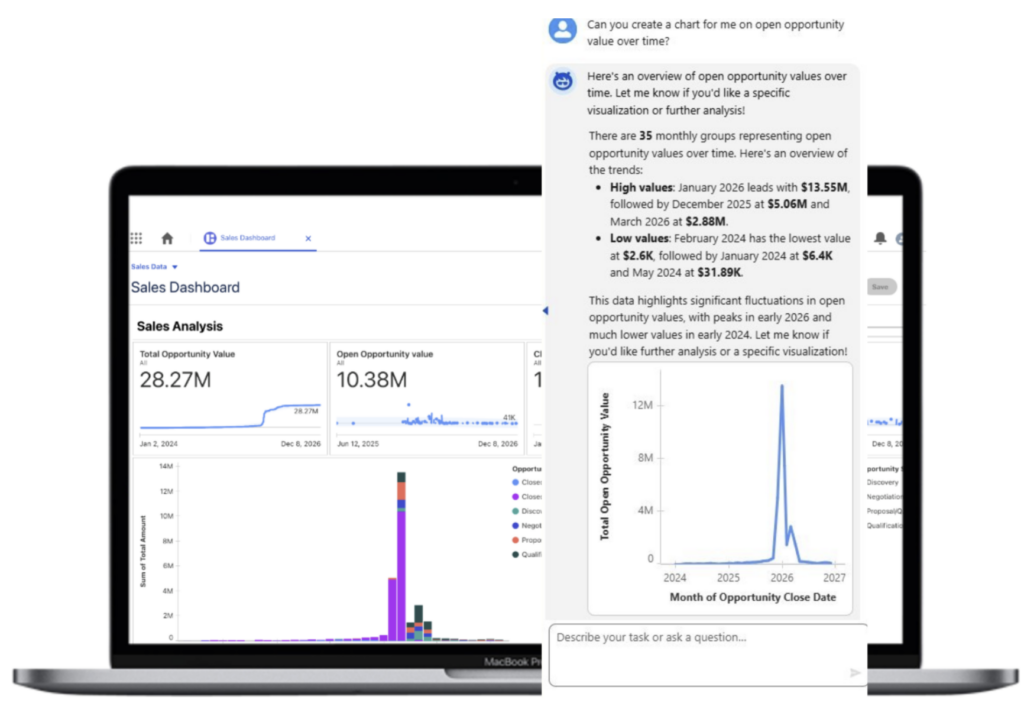
Task: Click the orange Proposal legend swatch
Action: (515, 539)
